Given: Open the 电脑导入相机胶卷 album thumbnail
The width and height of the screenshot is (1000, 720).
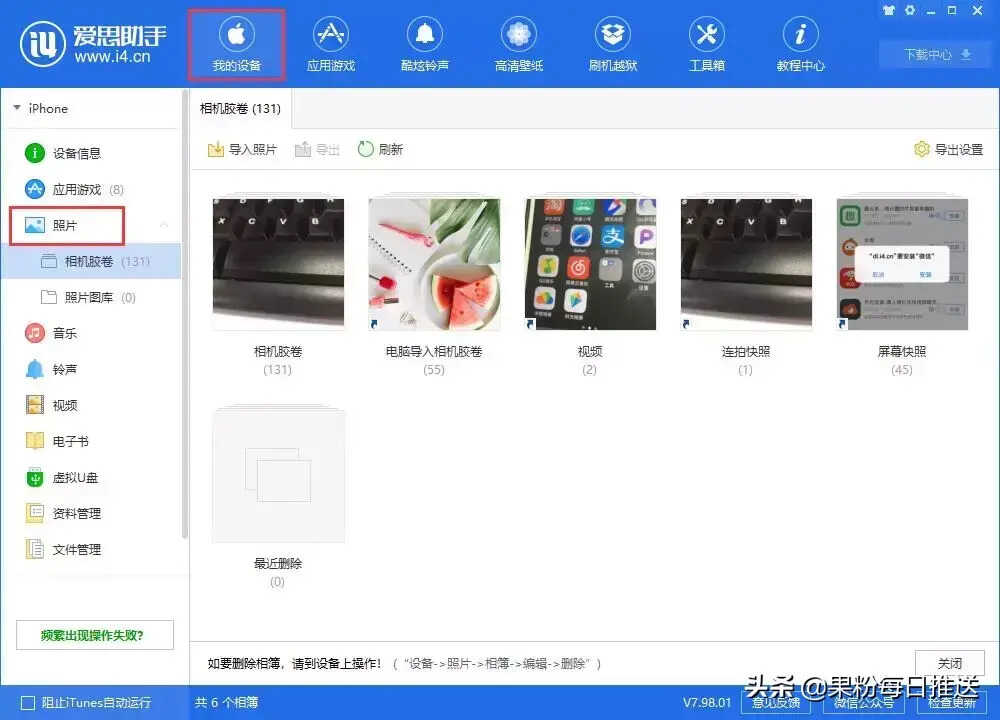Looking at the screenshot, I should coord(434,264).
